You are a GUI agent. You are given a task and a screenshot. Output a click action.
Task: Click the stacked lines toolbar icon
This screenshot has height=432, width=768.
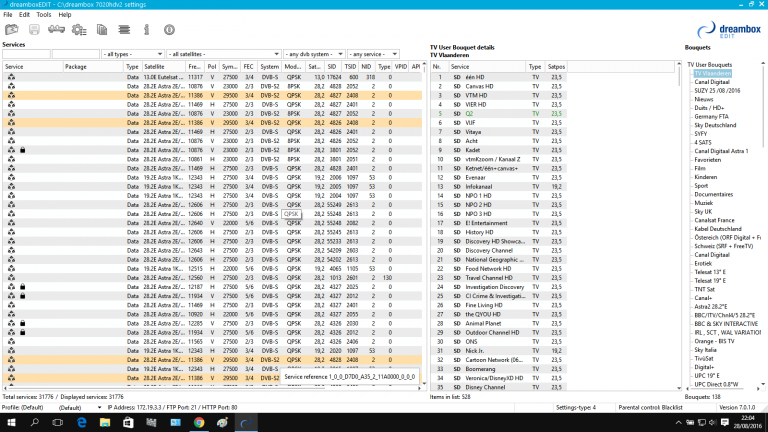pyautogui.click(x=126, y=30)
